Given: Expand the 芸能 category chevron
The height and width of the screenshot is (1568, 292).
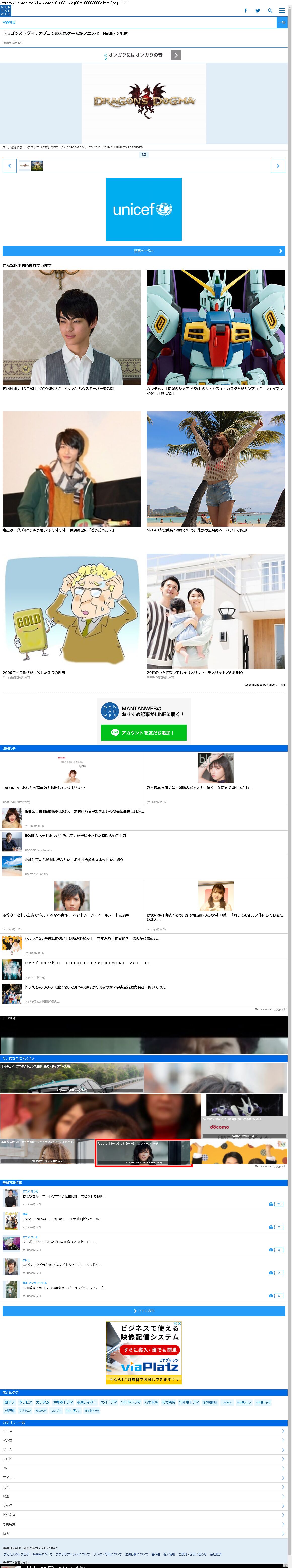Looking at the screenshot, I should [283, 1487].
